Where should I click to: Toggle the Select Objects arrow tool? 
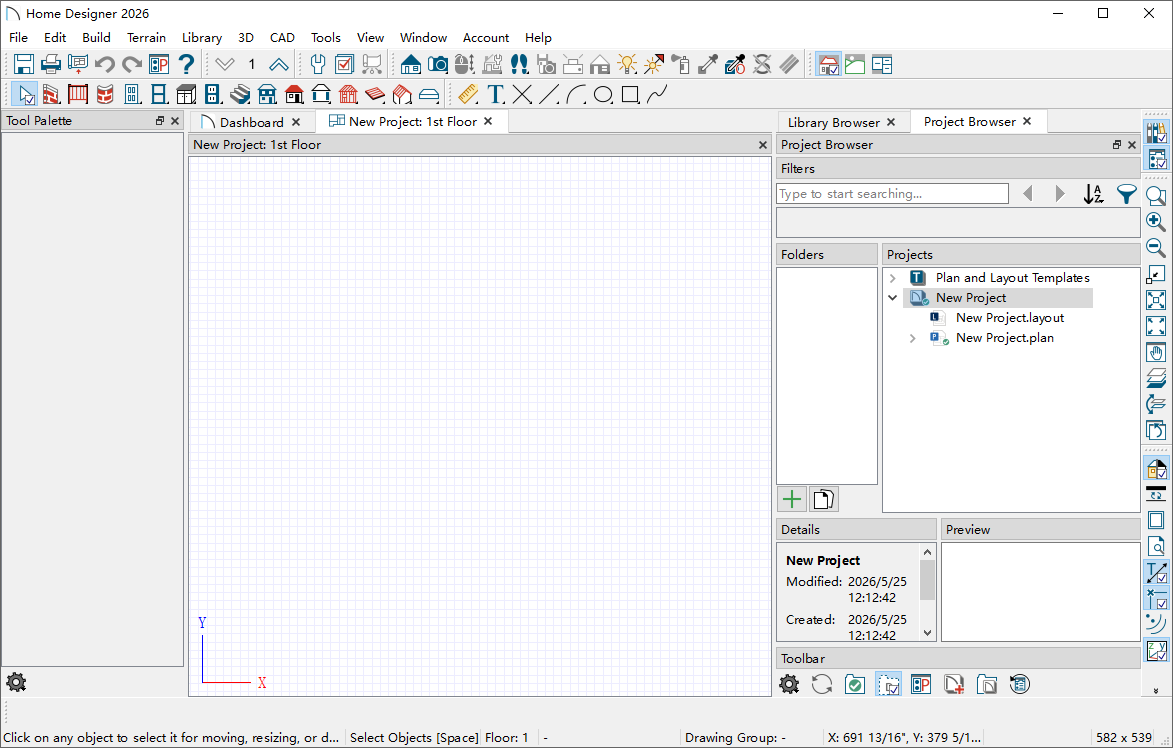point(24,94)
